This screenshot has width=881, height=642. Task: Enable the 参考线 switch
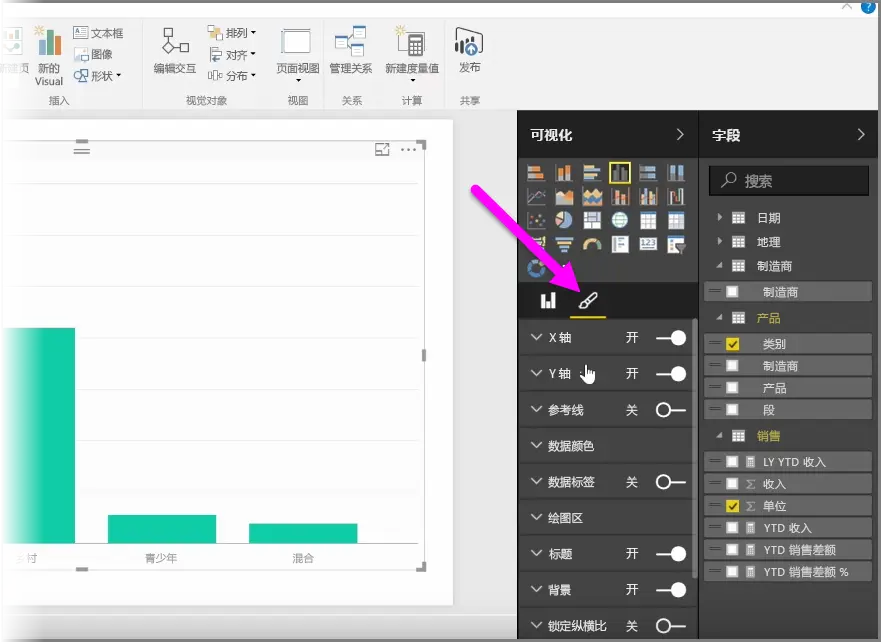click(671, 410)
